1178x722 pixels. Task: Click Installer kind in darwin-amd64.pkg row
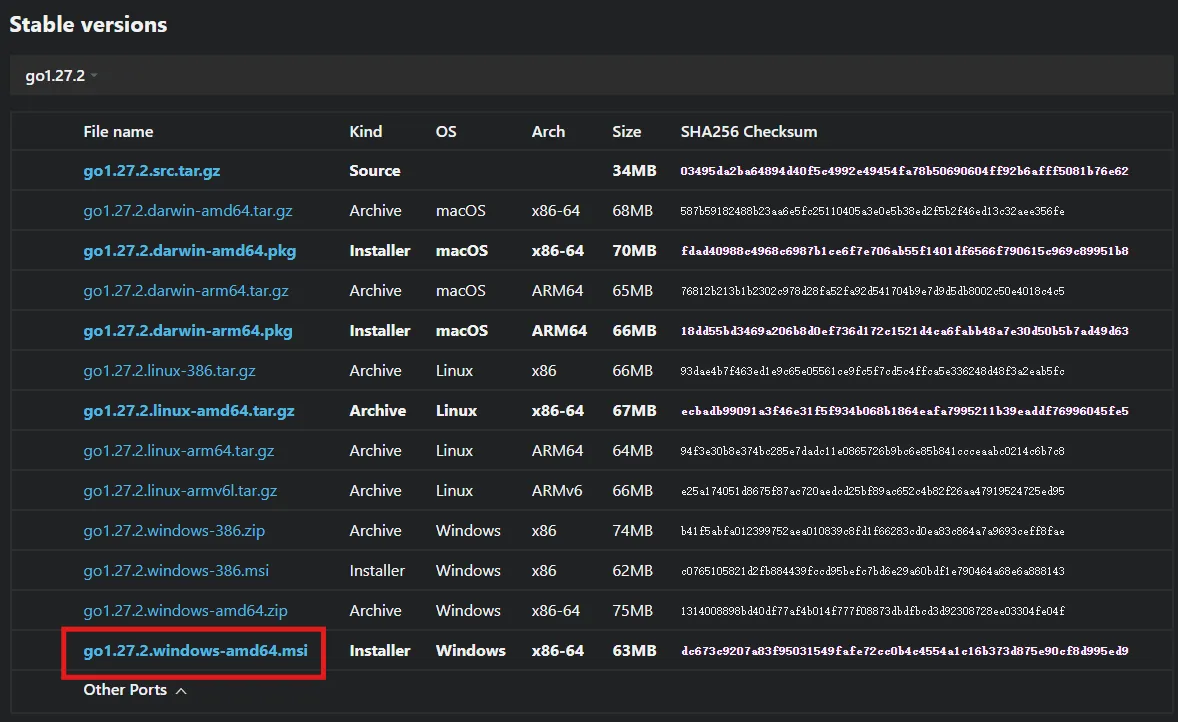point(380,251)
